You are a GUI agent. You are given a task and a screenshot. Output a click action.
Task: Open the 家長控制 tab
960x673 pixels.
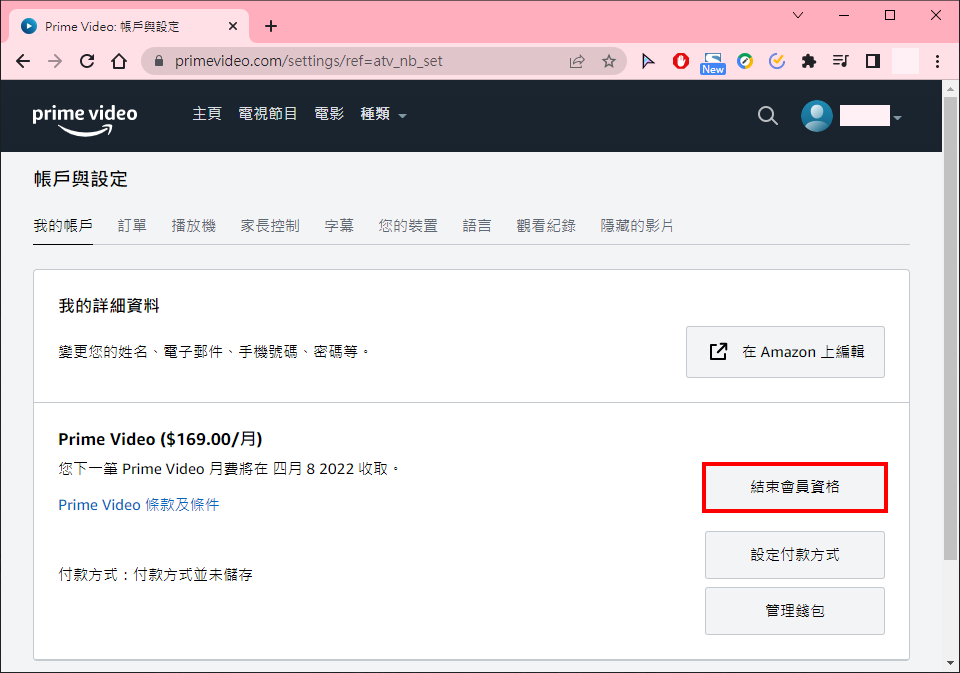pos(270,226)
